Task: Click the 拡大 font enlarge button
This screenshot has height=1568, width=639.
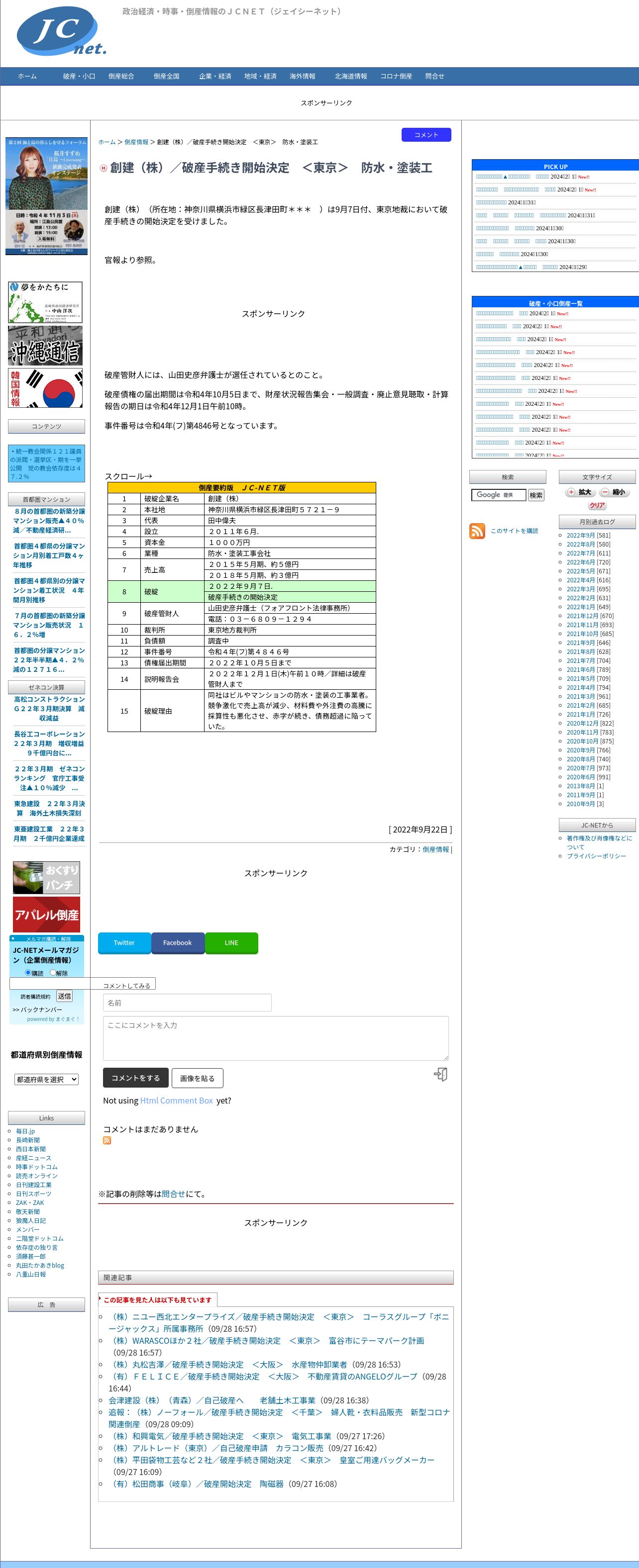Action: pos(579,492)
